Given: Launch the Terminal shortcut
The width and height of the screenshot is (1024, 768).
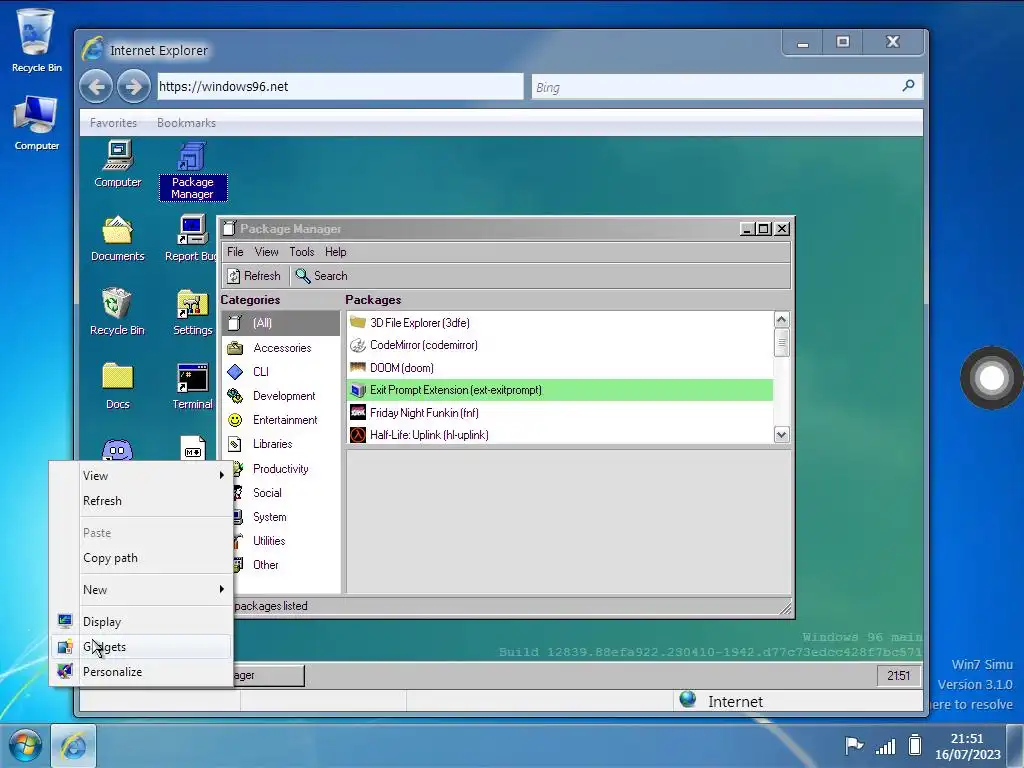Looking at the screenshot, I should click(x=193, y=386).
